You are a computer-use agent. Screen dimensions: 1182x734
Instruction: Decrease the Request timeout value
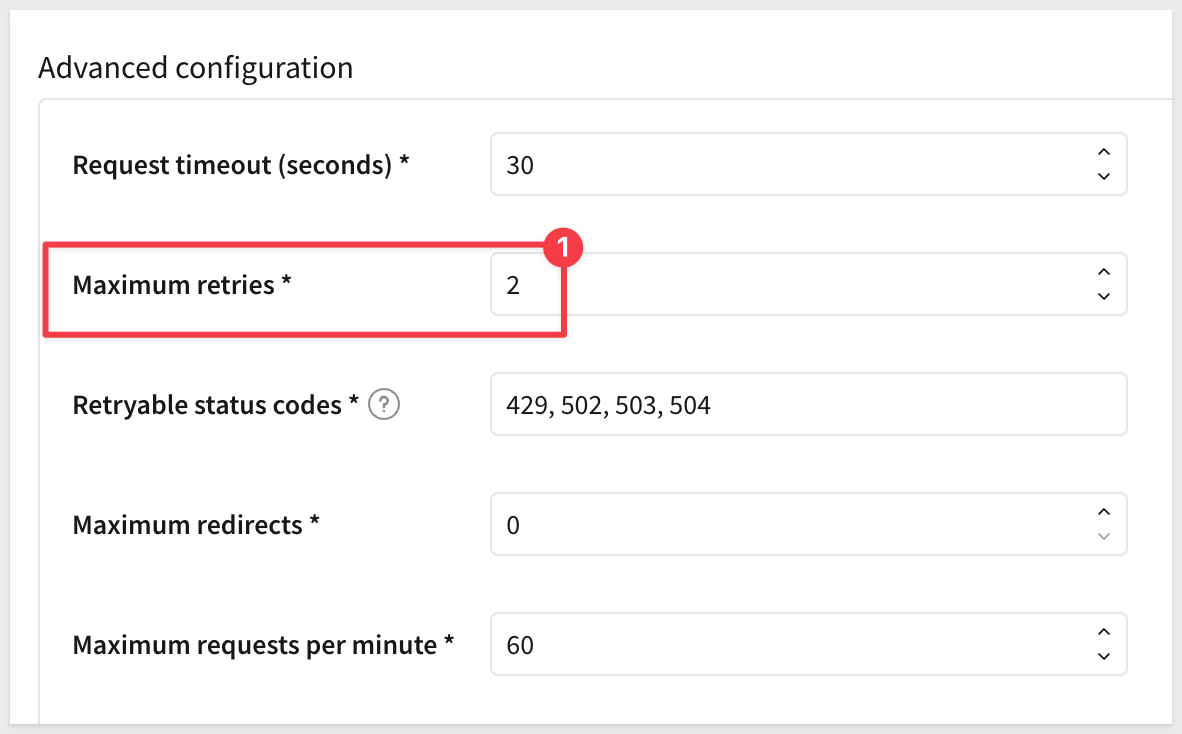tap(1104, 176)
